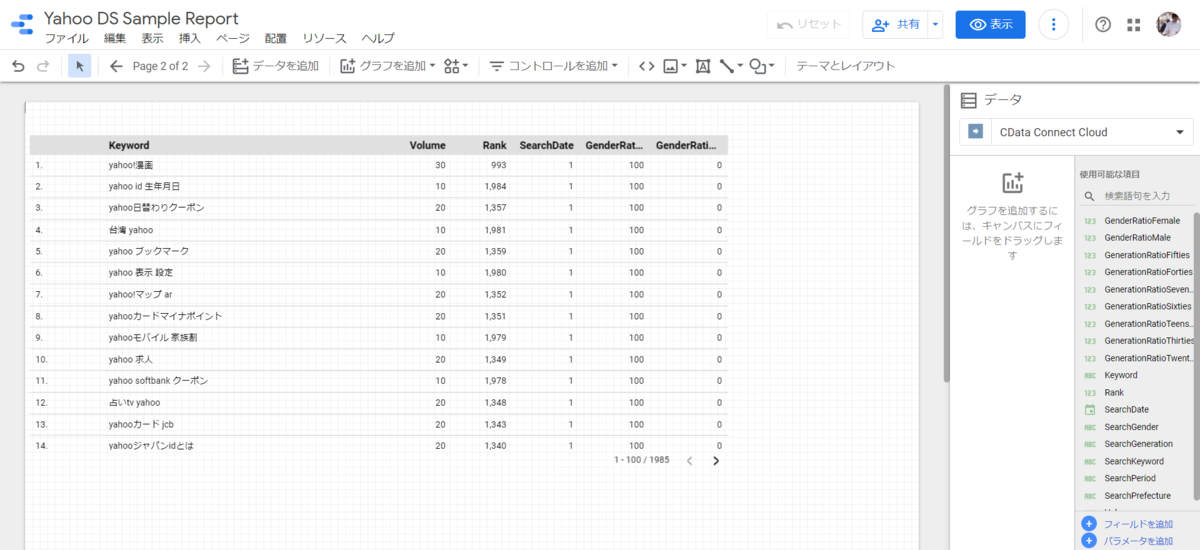Image resolution: width=1200 pixels, height=550 pixels.
Task: Insert a text box
Action: coord(702,66)
